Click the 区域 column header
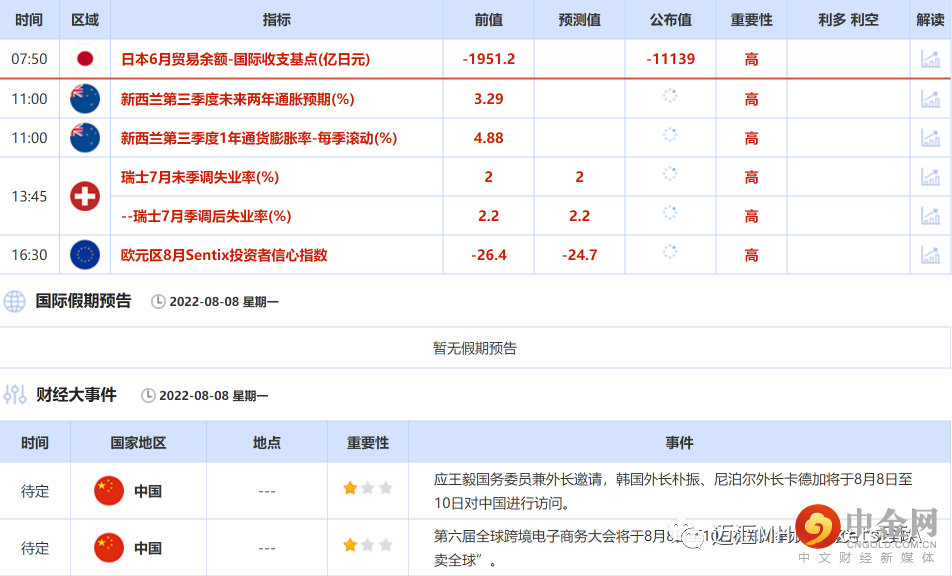The image size is (952, 576). pos(85,20)
